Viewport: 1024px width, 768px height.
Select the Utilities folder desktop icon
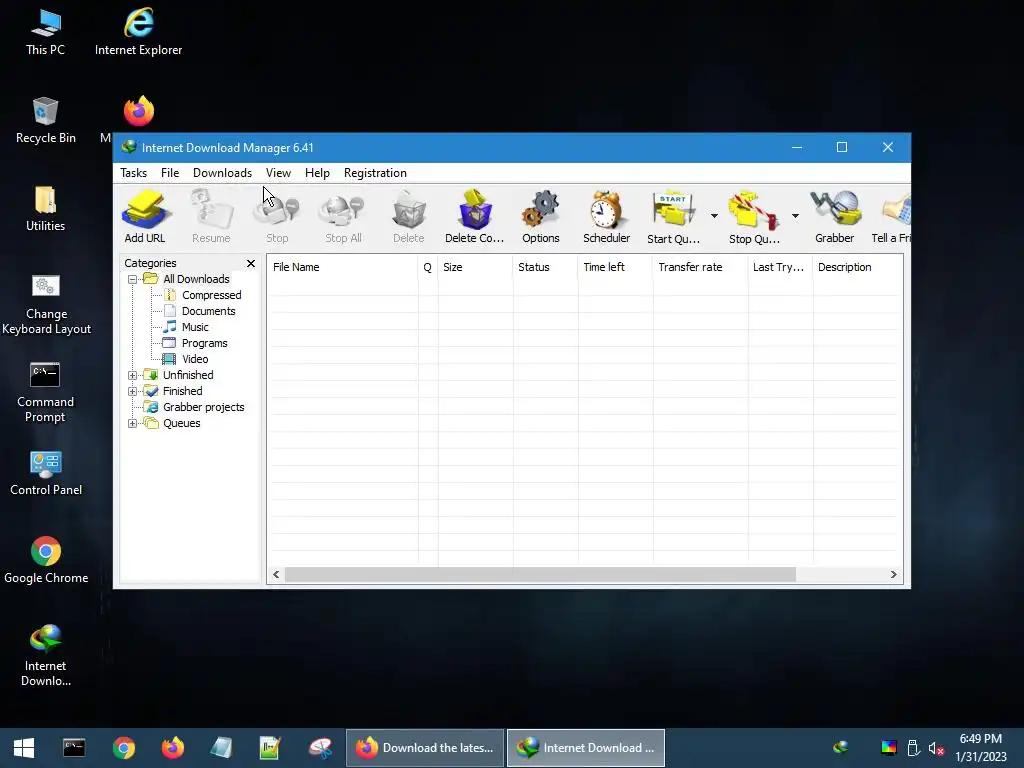coord(45,208)
